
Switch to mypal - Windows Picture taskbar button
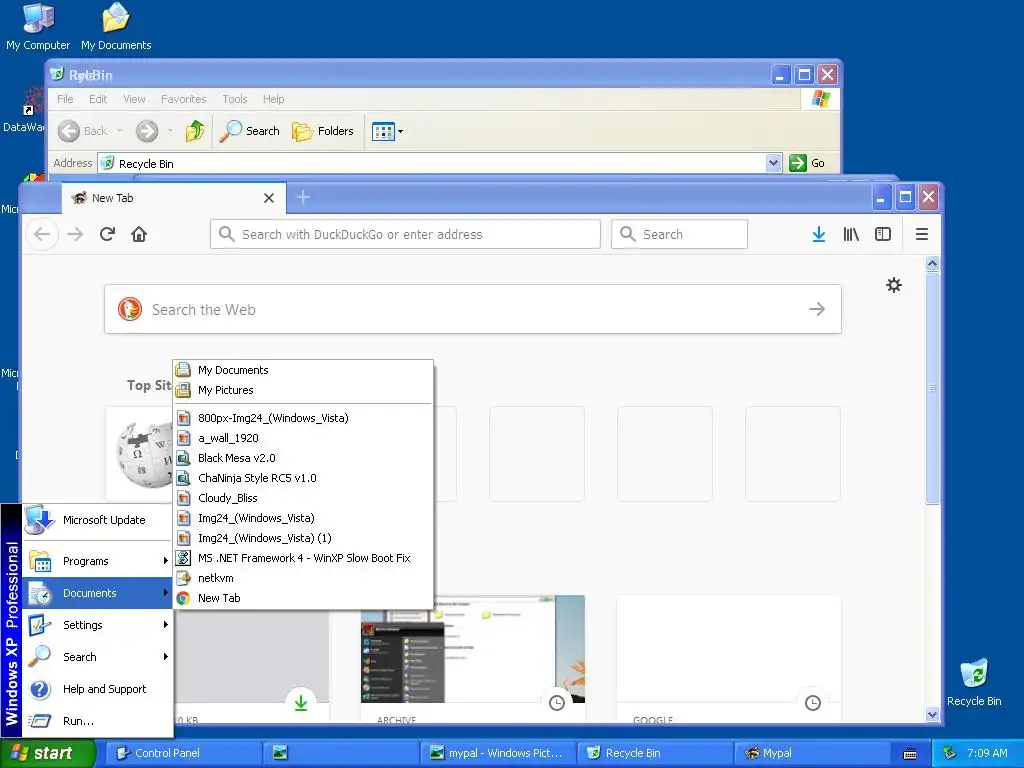click(498, 753)
